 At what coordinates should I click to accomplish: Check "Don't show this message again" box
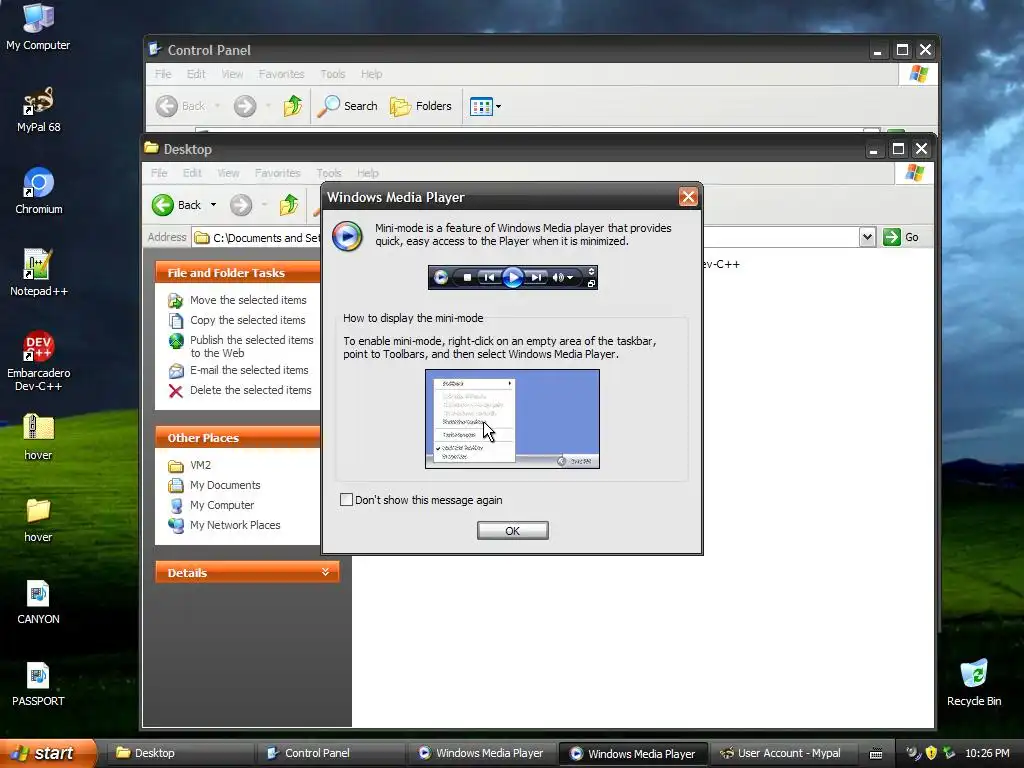[x=346, y=500]
